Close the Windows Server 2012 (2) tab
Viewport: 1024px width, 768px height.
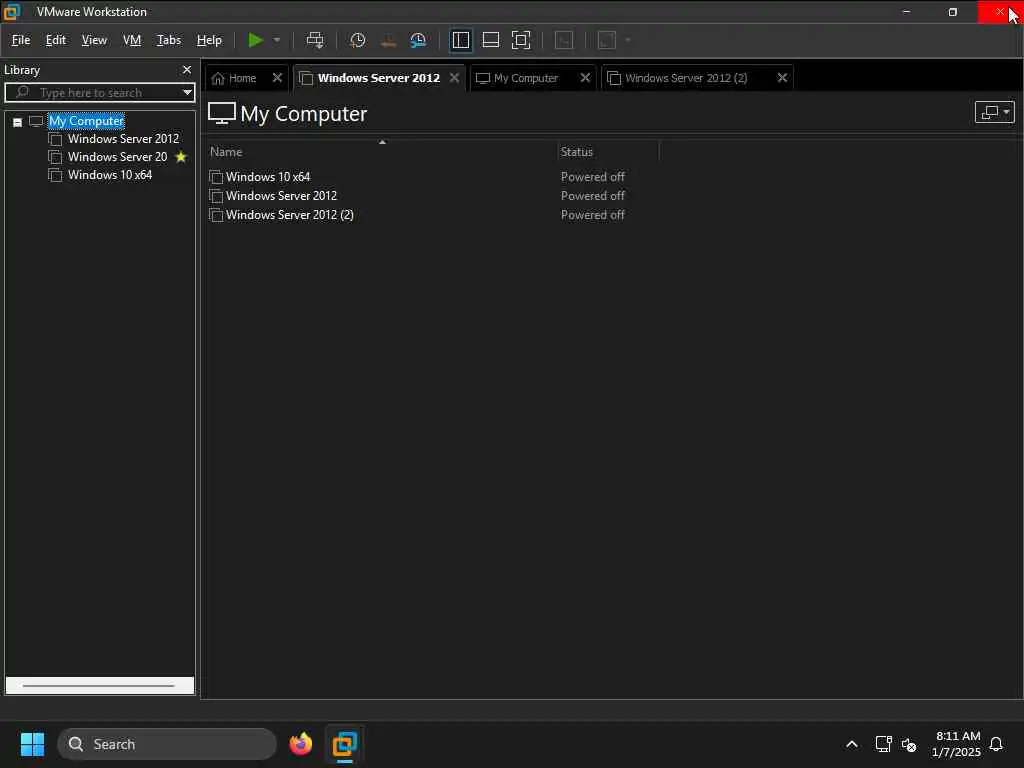click(782, 78)
